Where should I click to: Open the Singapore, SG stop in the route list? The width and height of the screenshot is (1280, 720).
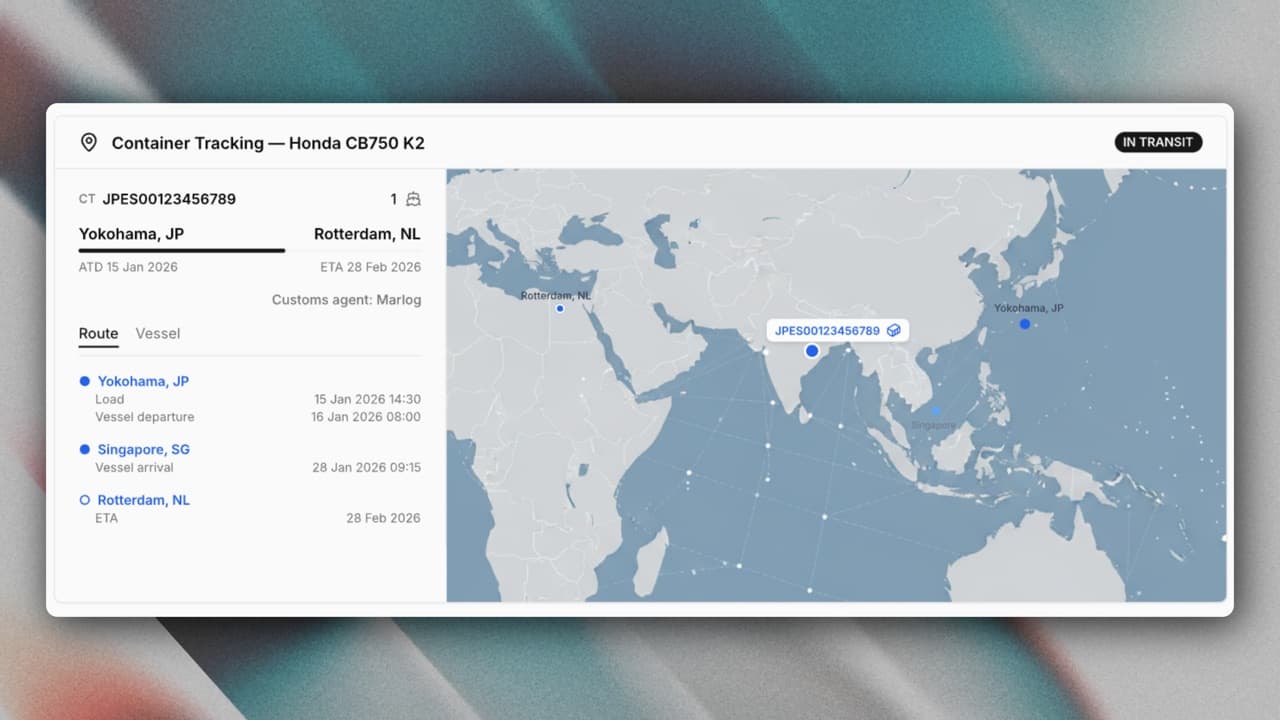(143, 449)
